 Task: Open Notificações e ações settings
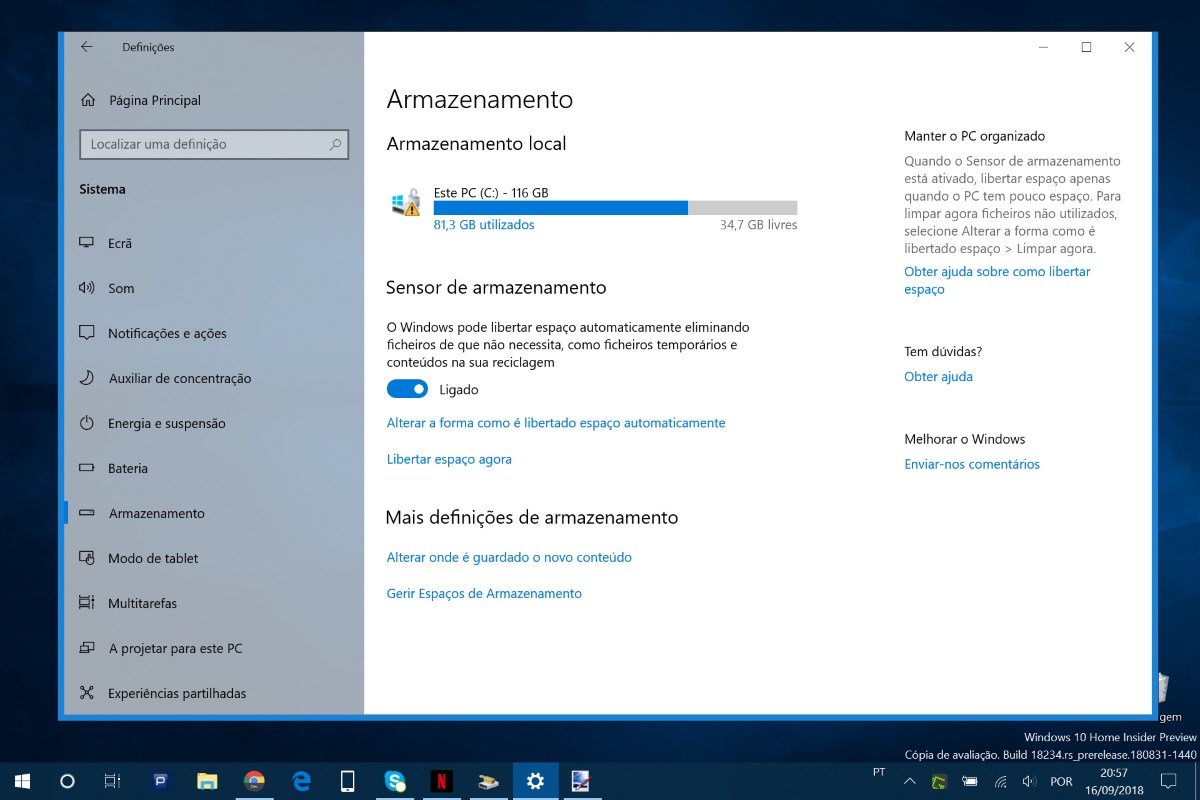(x=166, y=333)
